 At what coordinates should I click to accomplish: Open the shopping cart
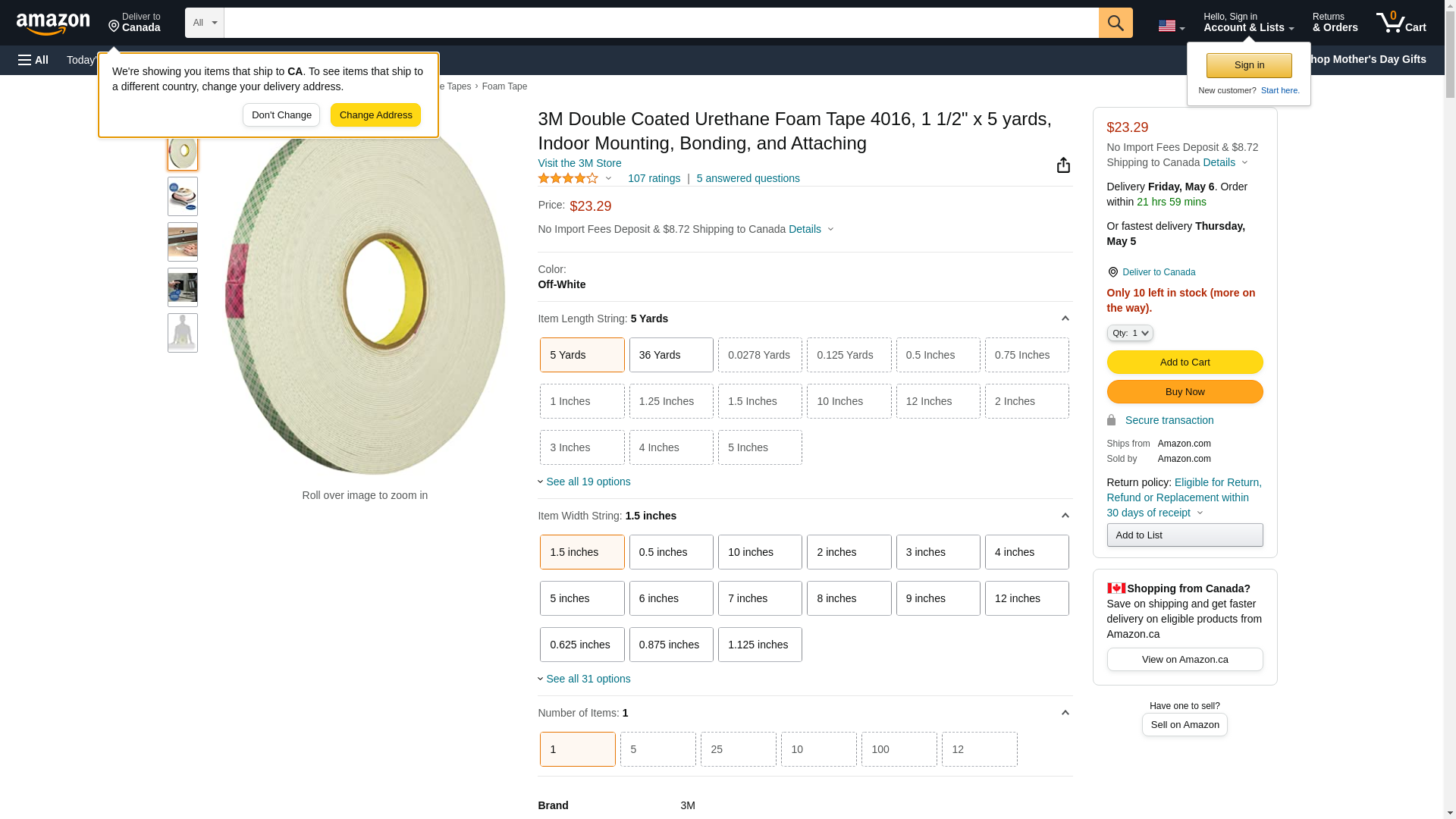pyautogui.click(x=1401, y=23)
